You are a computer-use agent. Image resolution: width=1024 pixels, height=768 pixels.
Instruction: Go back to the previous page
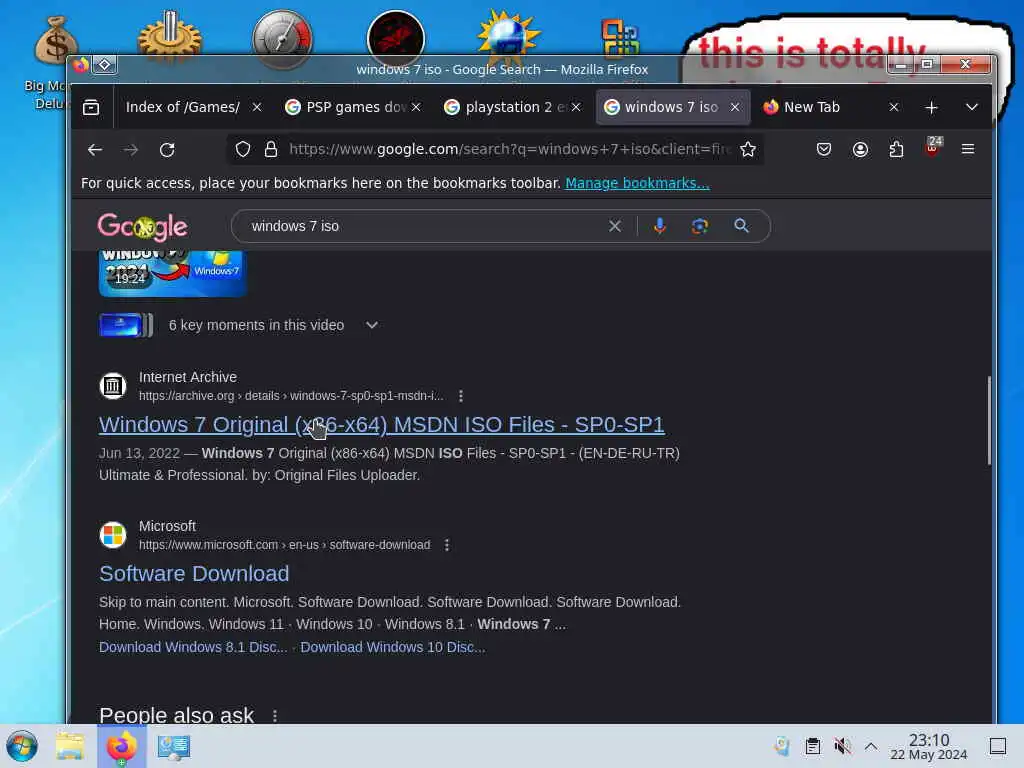tap(95, 150)
